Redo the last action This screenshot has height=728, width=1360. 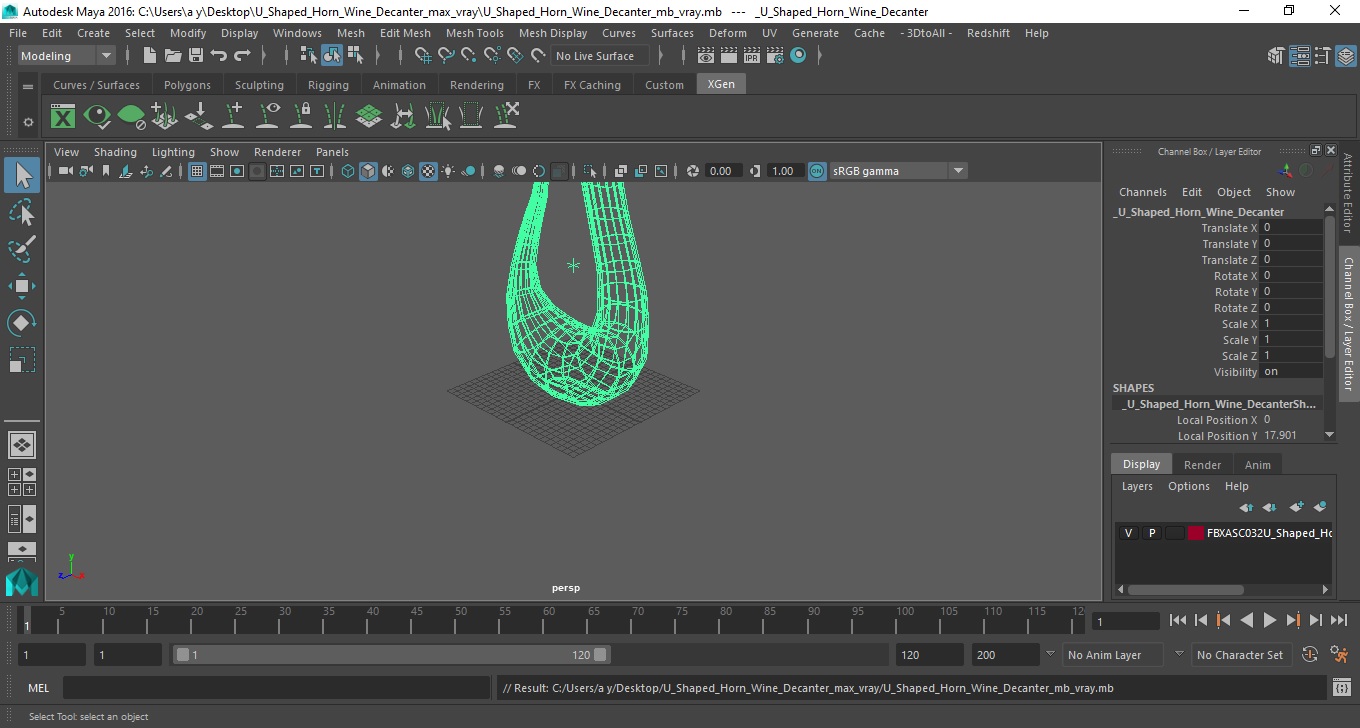[242, 56]
